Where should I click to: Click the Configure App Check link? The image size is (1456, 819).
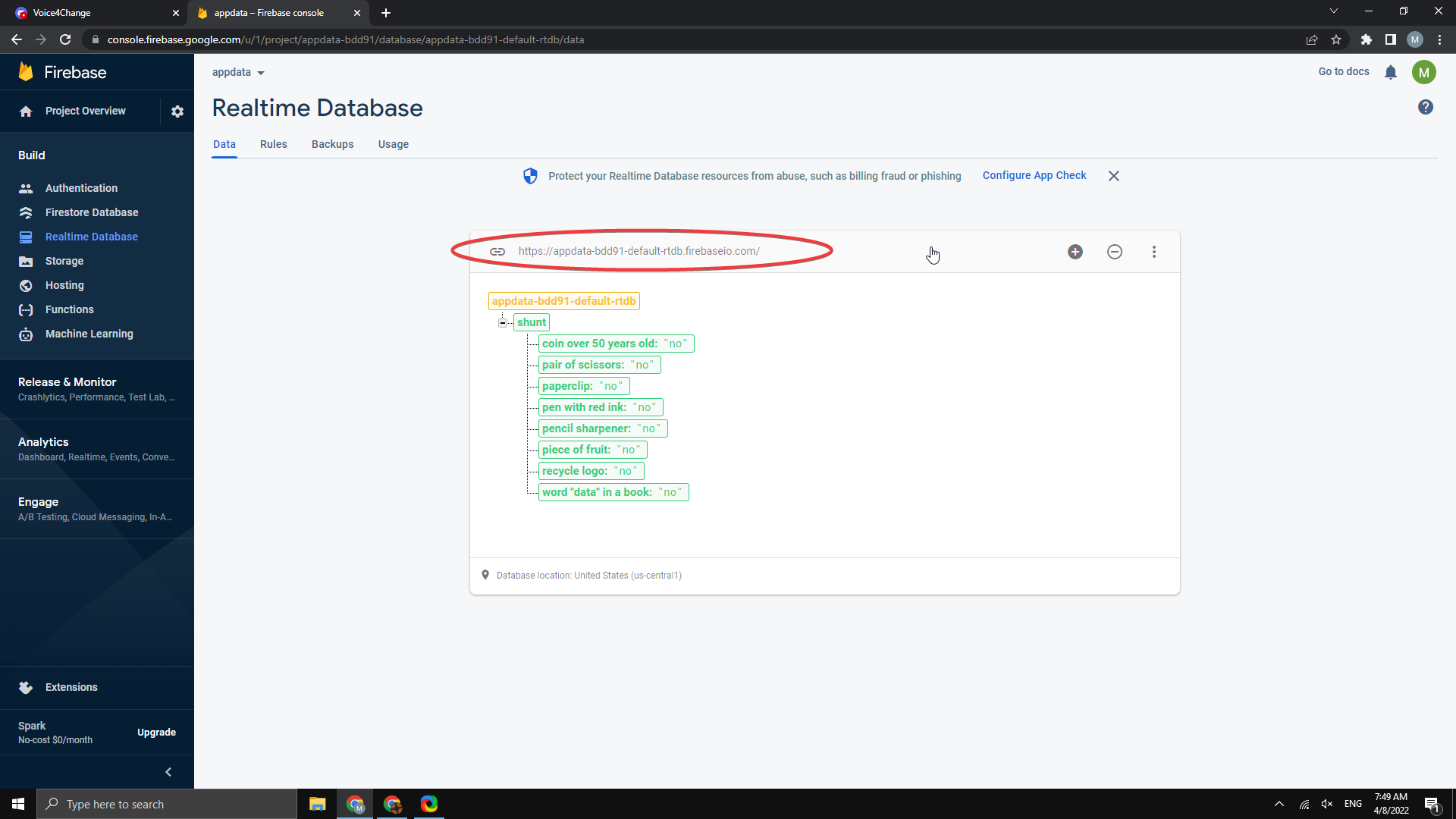1034,175
